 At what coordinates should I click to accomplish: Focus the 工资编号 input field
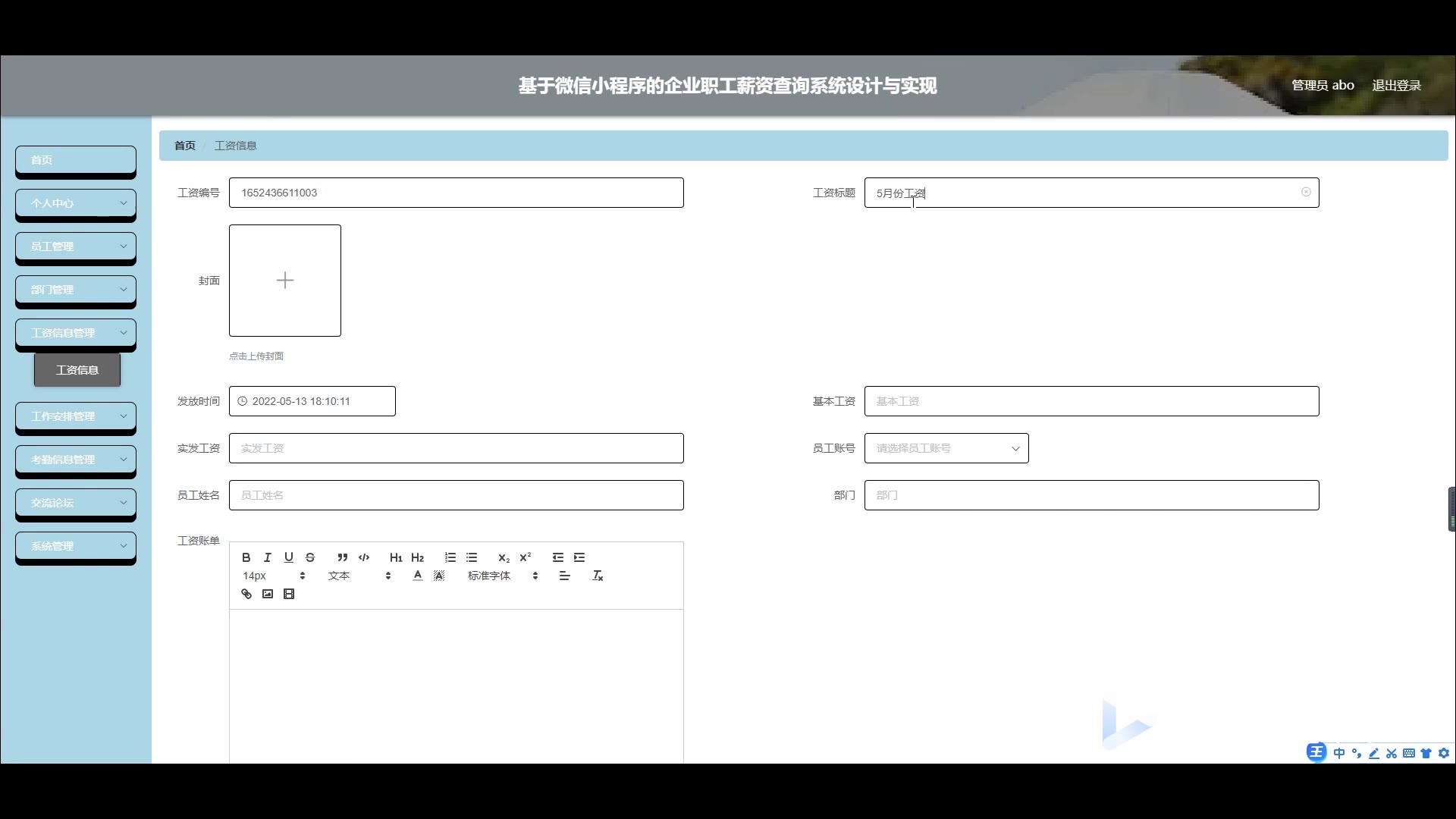tap(457, 193)
